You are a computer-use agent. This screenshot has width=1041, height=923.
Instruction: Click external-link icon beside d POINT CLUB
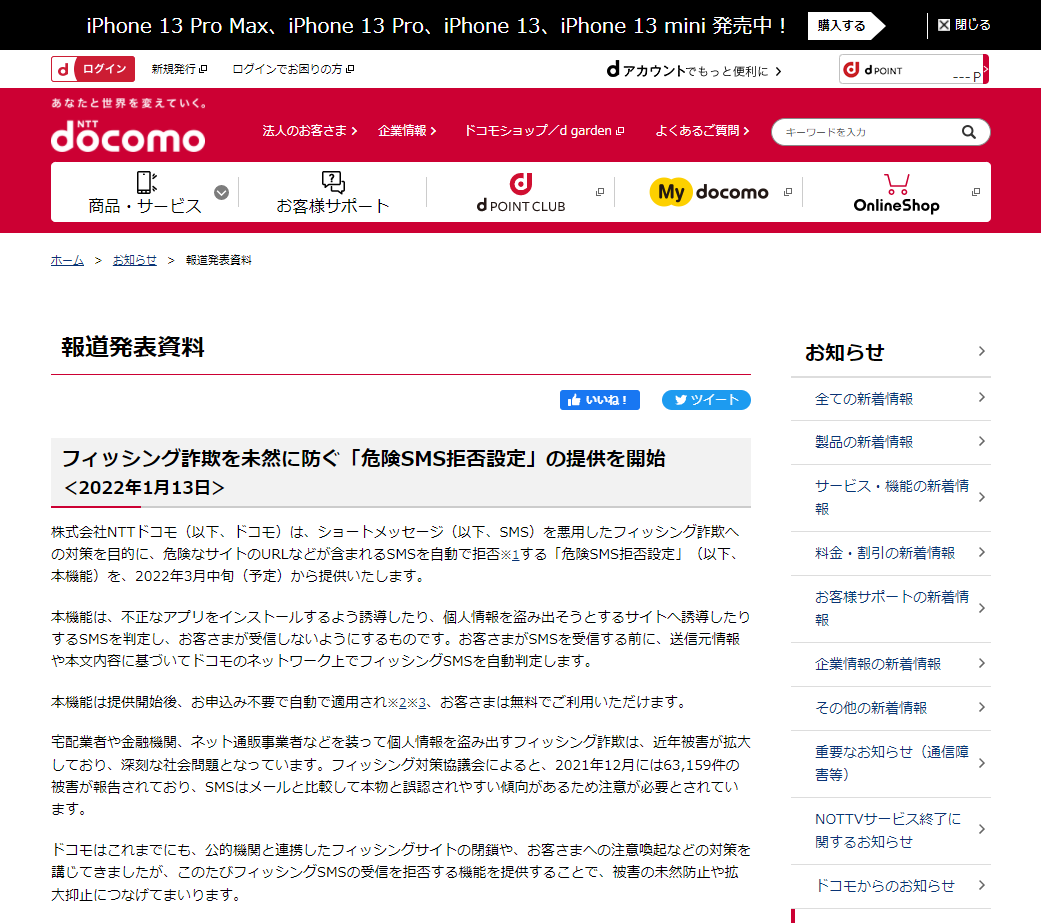tap(600, 192)
